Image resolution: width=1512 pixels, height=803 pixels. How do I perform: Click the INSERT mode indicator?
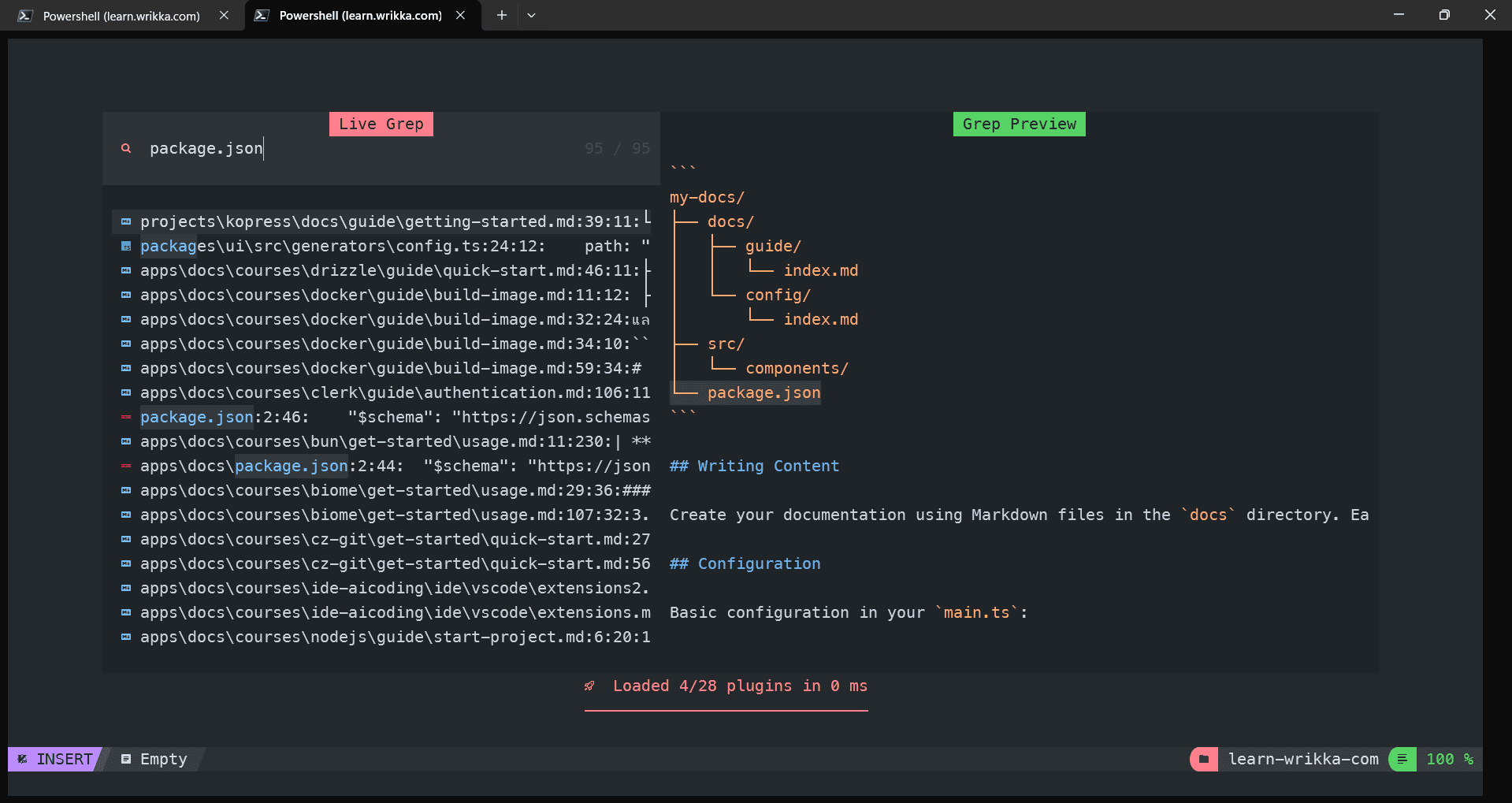coord(65,759)
